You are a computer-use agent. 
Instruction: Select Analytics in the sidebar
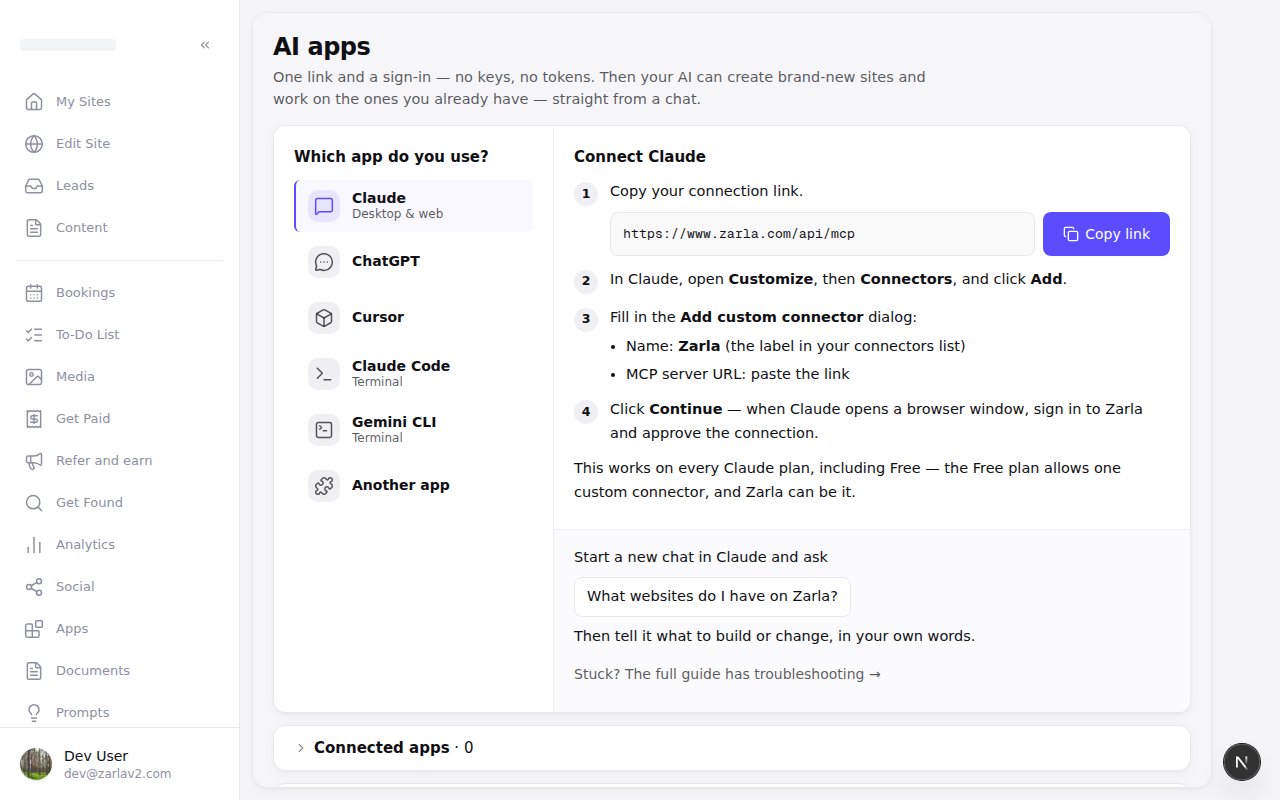point(120,545)
